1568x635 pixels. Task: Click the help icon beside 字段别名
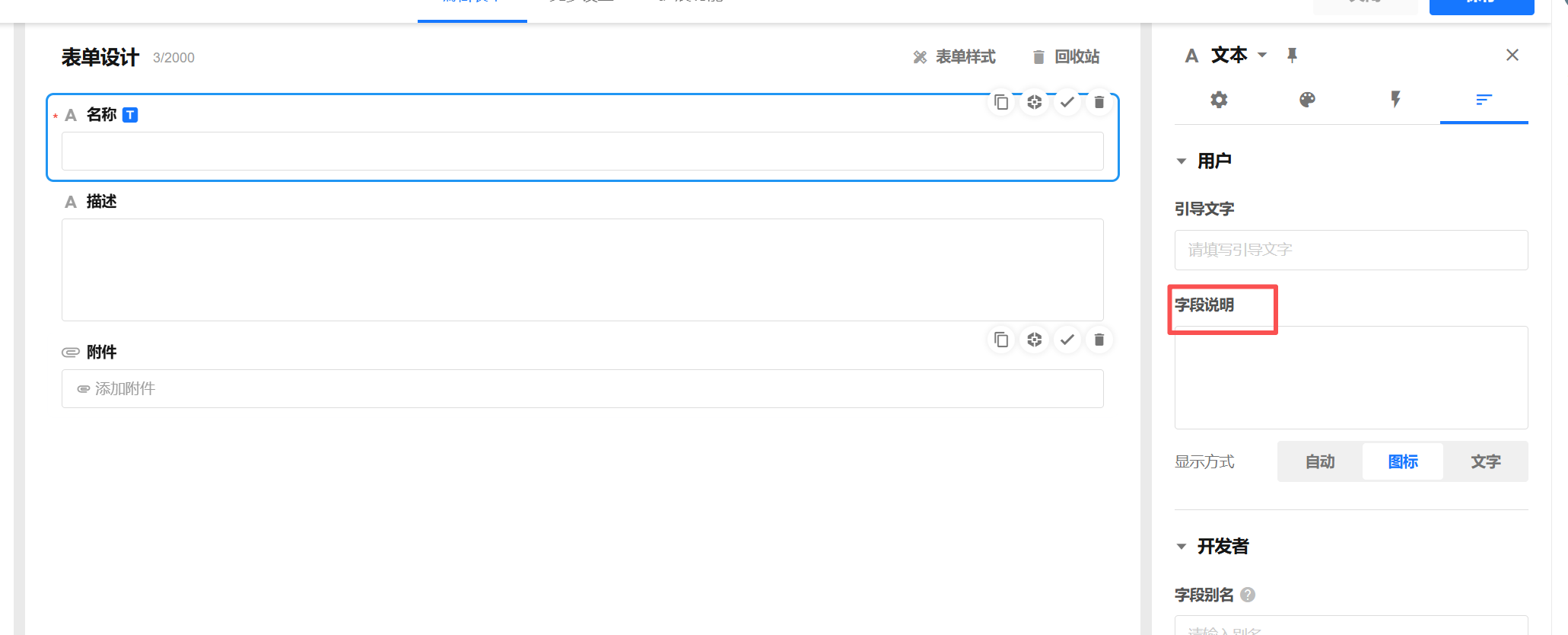pos(1248,595)
